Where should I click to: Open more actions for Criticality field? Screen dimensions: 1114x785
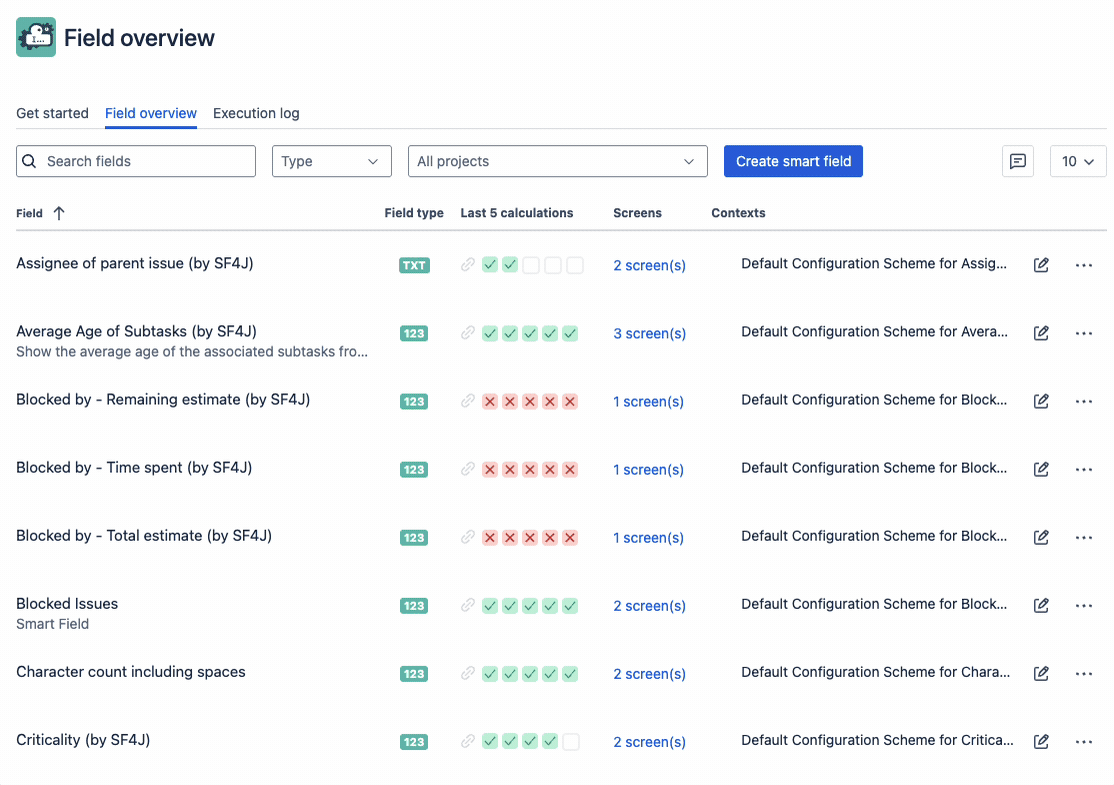coord(1083,741)
